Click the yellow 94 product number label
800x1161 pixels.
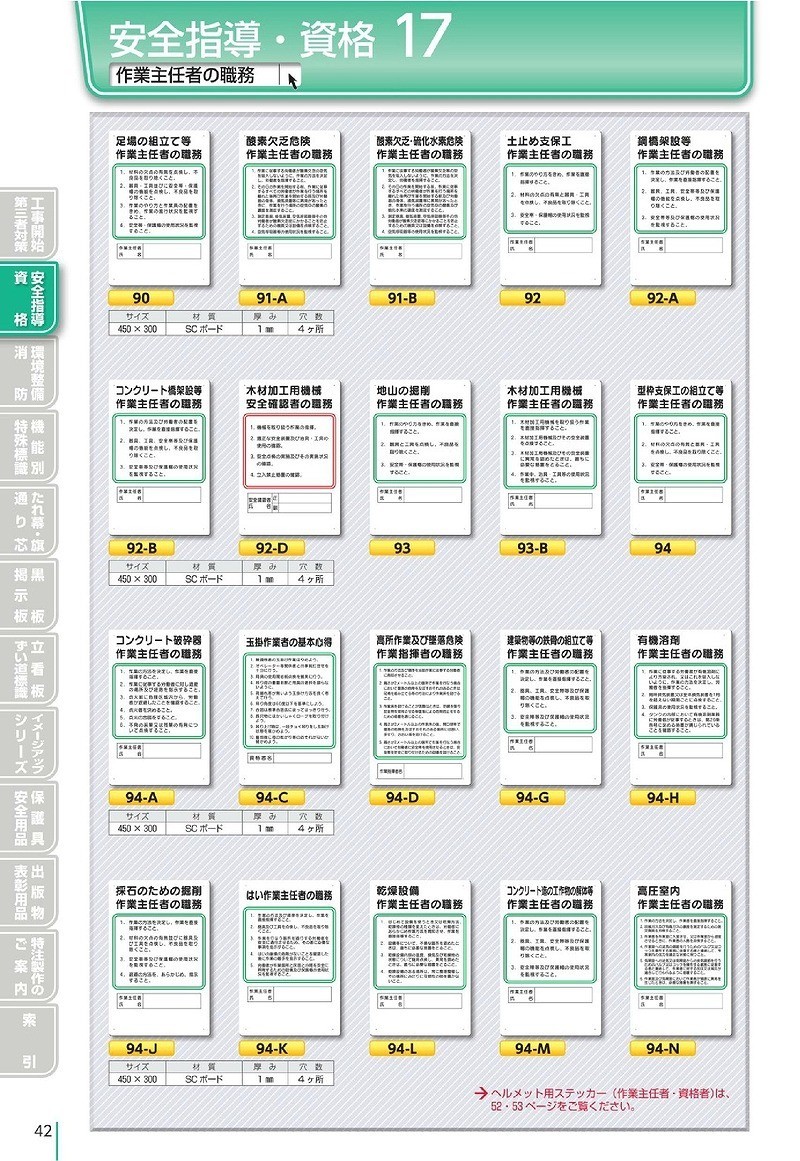coord(662,548)
